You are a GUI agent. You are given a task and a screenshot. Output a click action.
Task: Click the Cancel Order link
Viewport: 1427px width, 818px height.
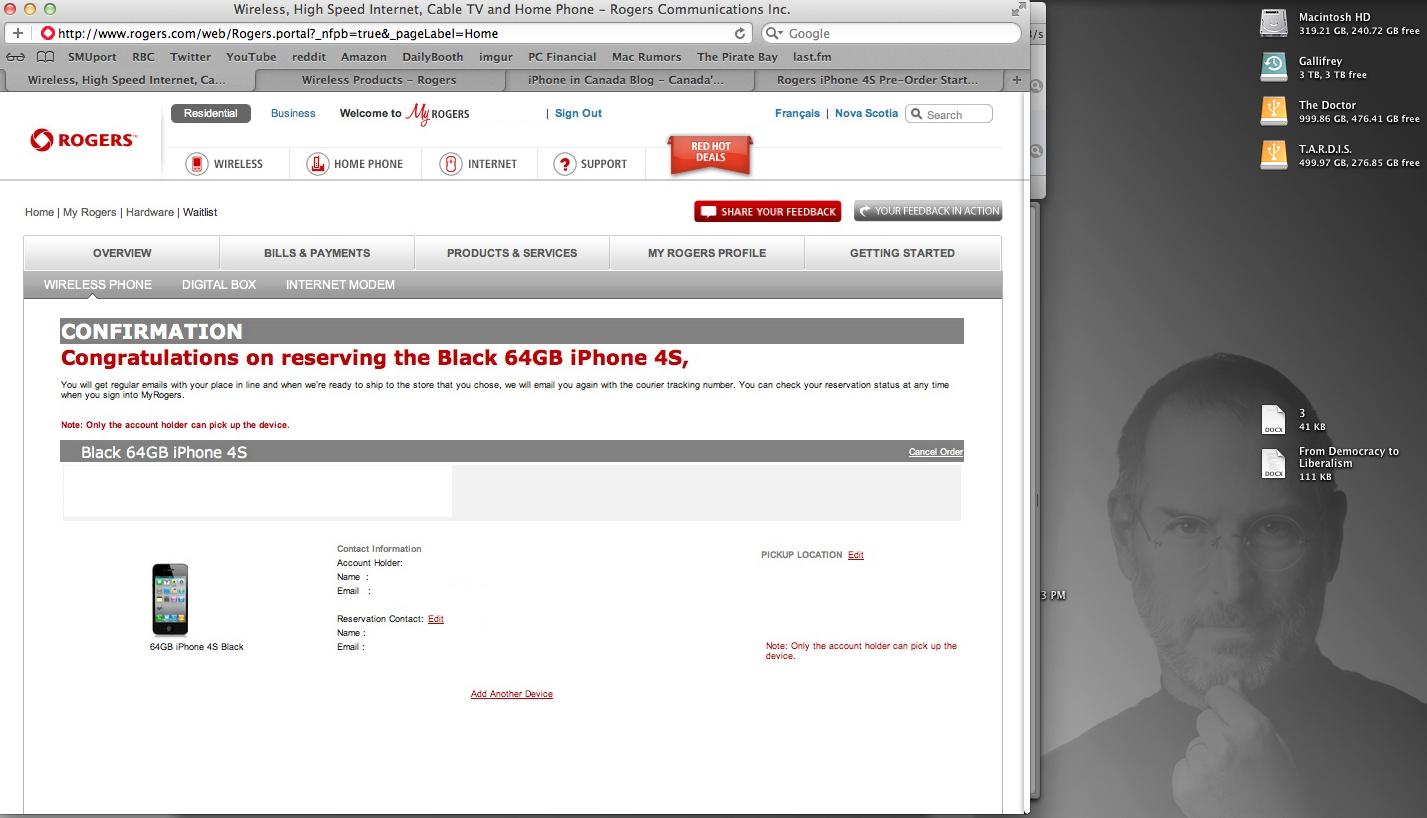935,452
